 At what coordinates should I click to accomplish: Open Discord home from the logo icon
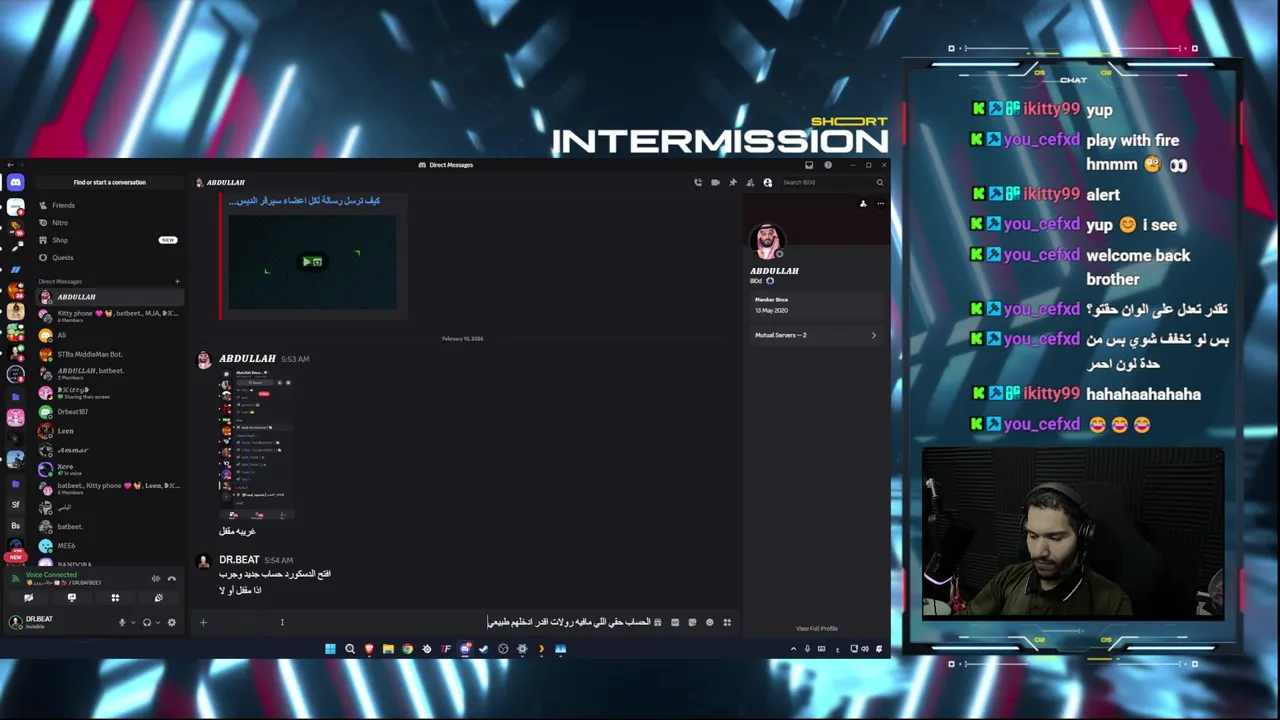[x=15, y=182]
